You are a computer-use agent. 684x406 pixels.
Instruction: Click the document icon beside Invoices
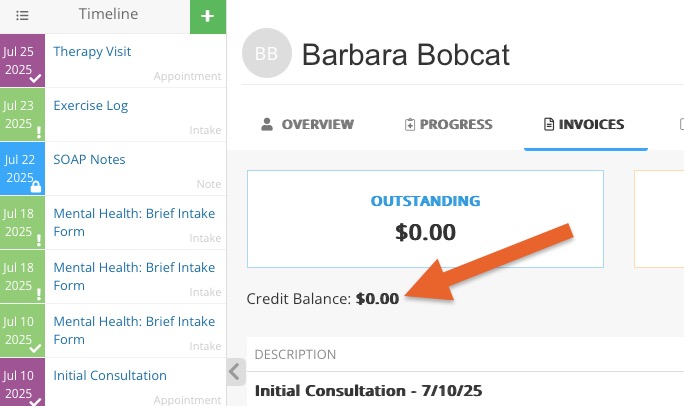click(549, 124)
